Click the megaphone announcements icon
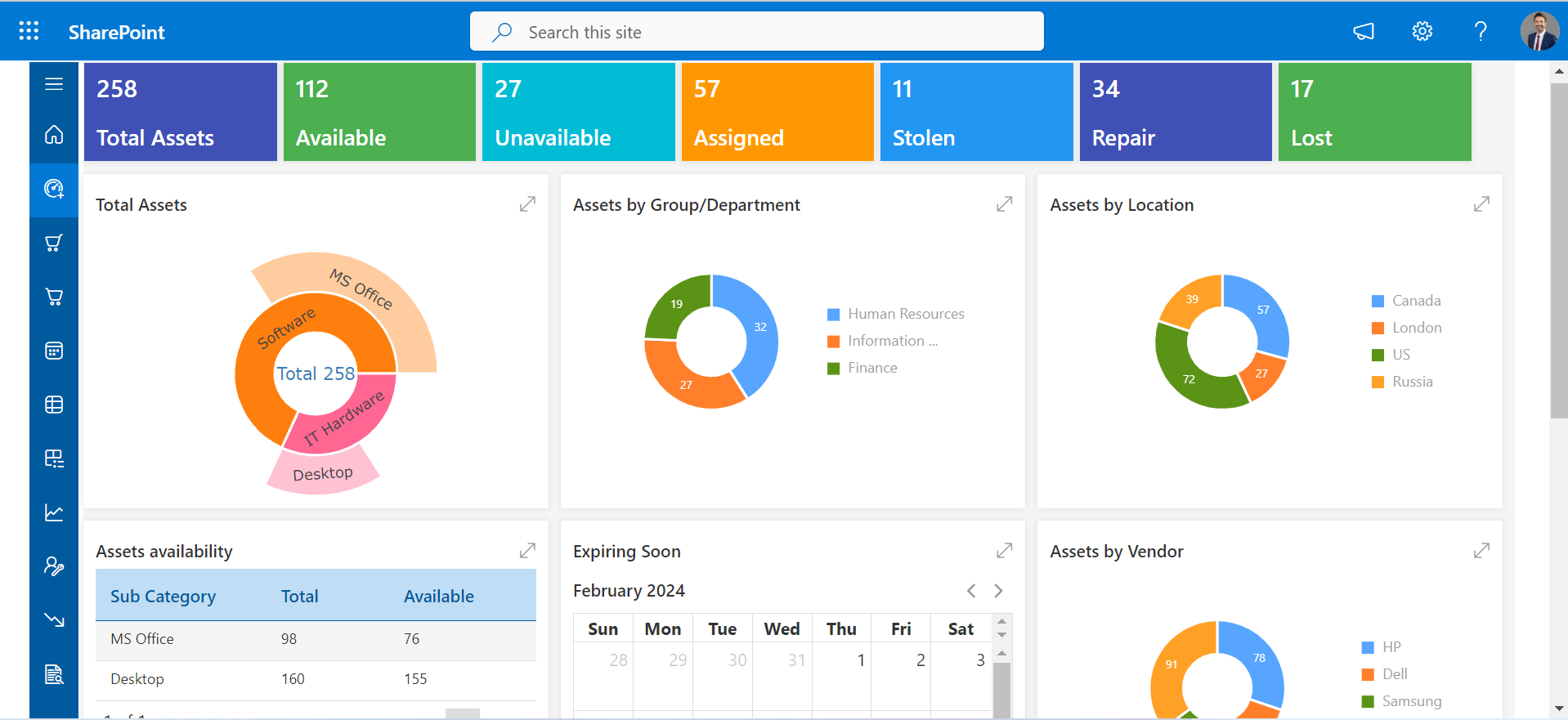The width and height of the screenshot is (1568, 720). [x=1364, y=32]
